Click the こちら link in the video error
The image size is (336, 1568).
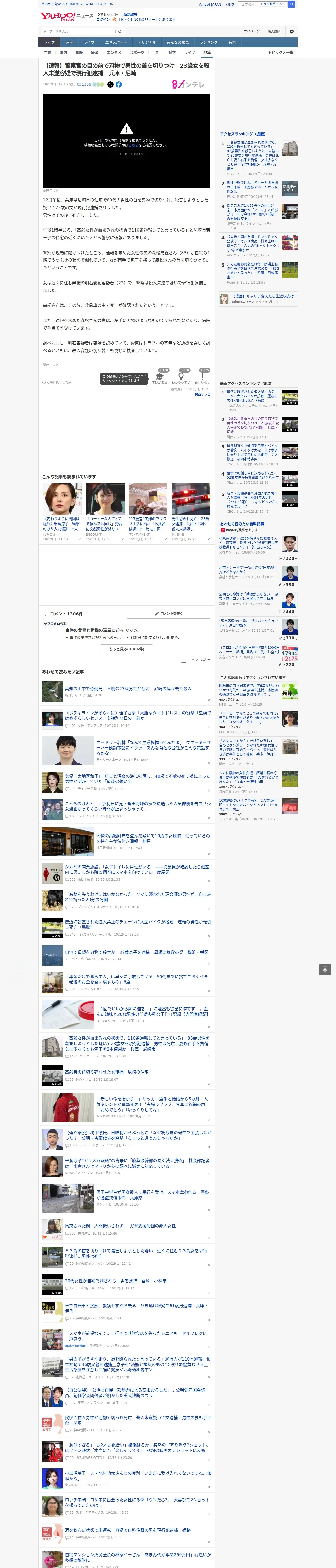133,146
